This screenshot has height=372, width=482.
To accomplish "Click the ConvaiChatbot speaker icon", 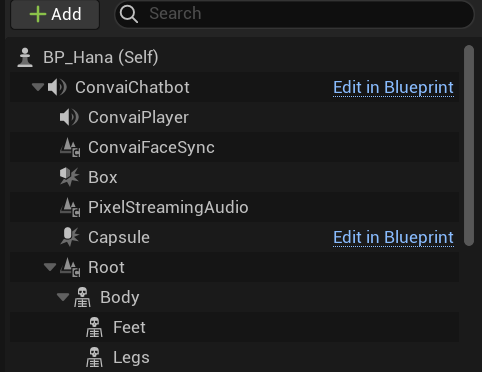I will 57,87.
